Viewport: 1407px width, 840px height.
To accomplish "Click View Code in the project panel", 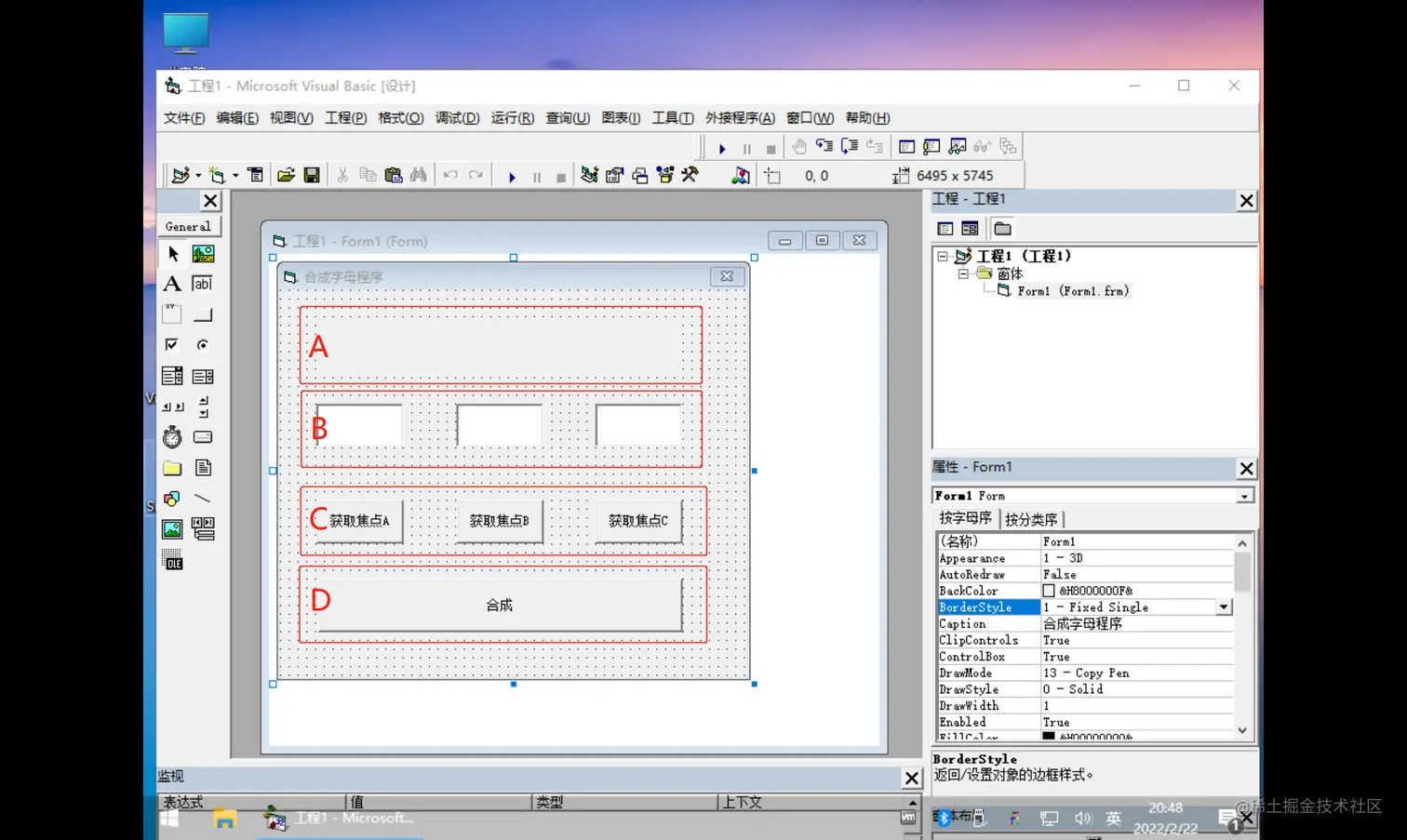I will click(945, 229).
